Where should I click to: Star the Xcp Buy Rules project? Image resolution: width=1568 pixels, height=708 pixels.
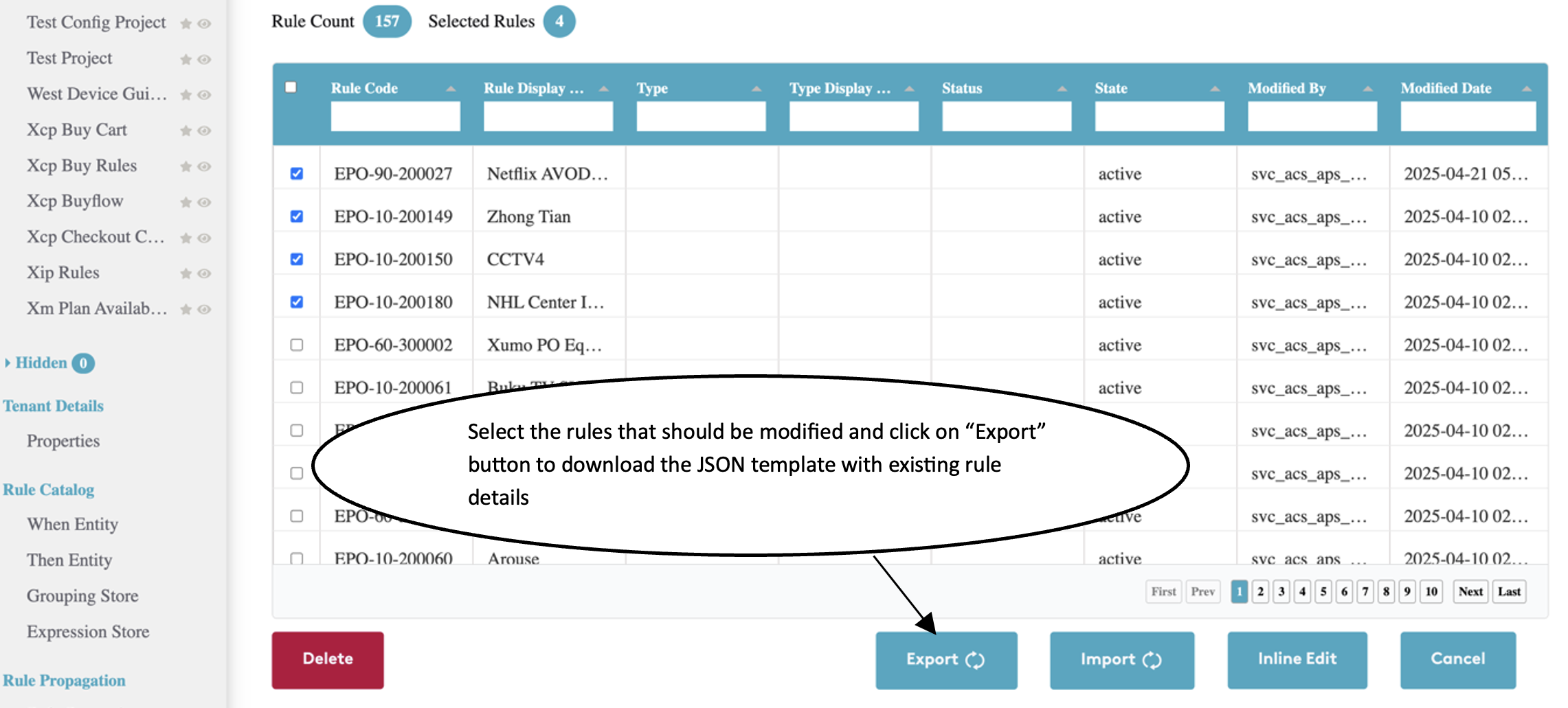(x=186, y=166)
